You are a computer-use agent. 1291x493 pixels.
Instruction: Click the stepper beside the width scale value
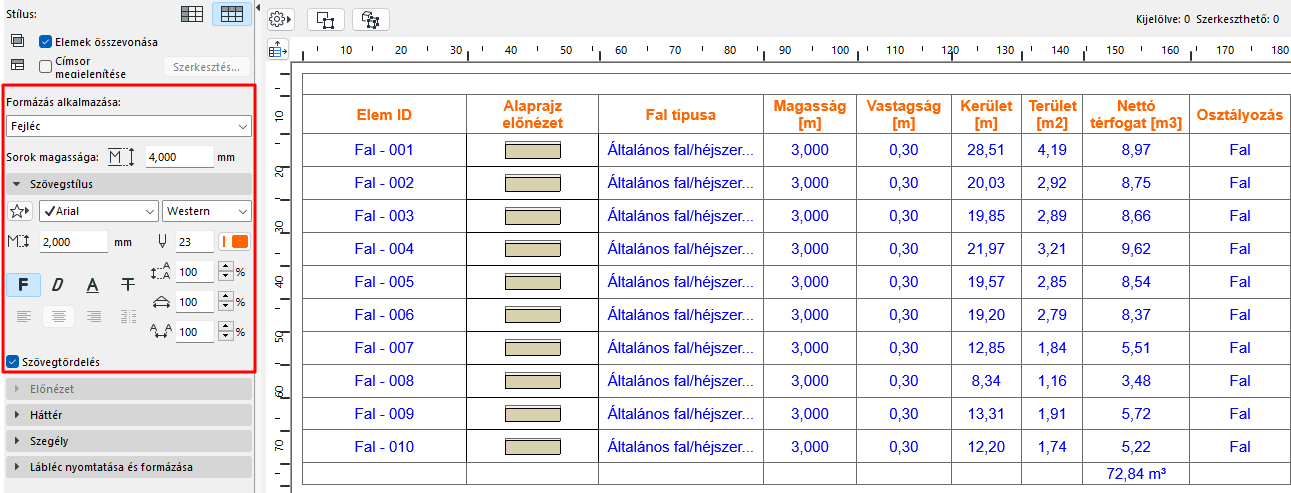[225, 301]
